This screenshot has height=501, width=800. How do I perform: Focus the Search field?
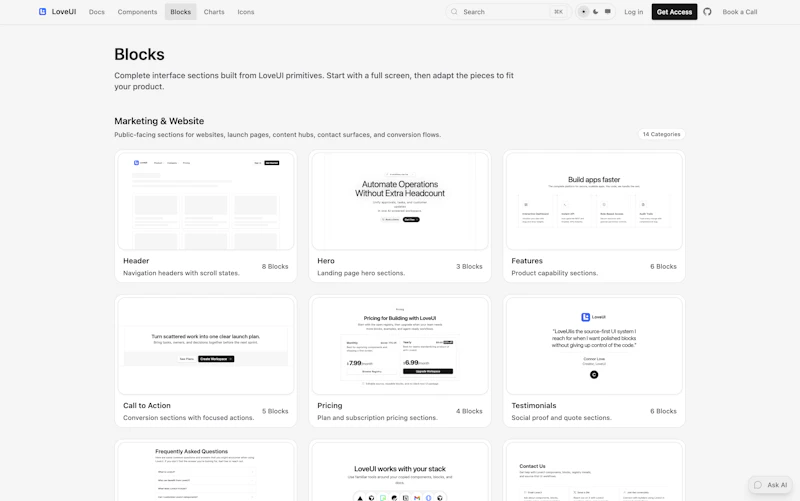pyautogui.click(x=508, y=12)
